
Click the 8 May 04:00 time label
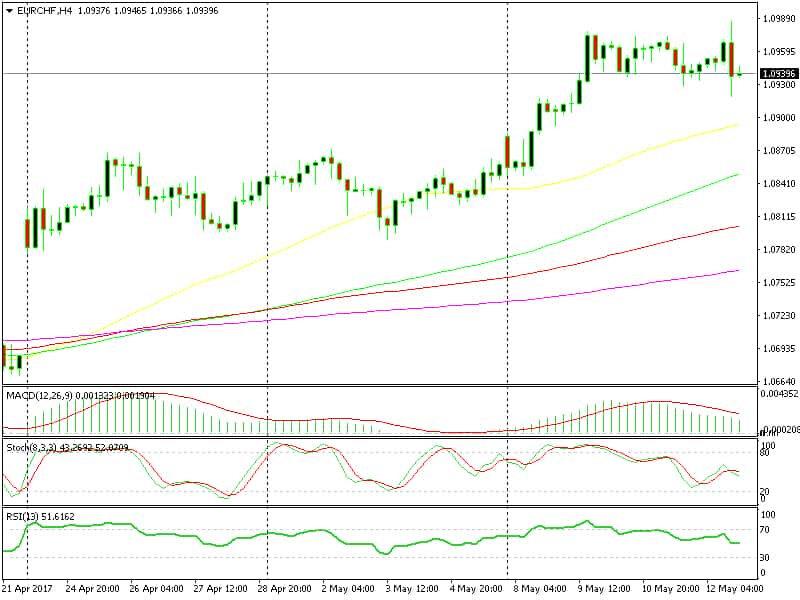pos(540,588)
